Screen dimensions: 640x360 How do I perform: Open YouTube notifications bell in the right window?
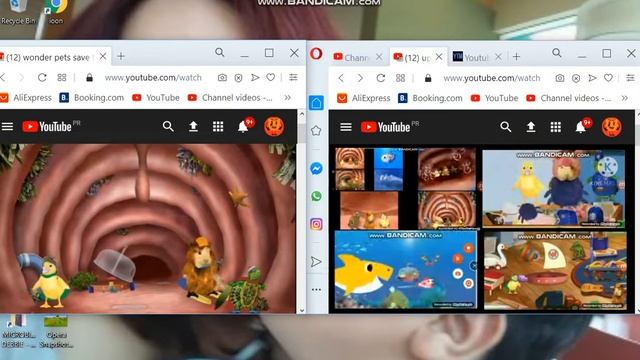pos(581,127)
